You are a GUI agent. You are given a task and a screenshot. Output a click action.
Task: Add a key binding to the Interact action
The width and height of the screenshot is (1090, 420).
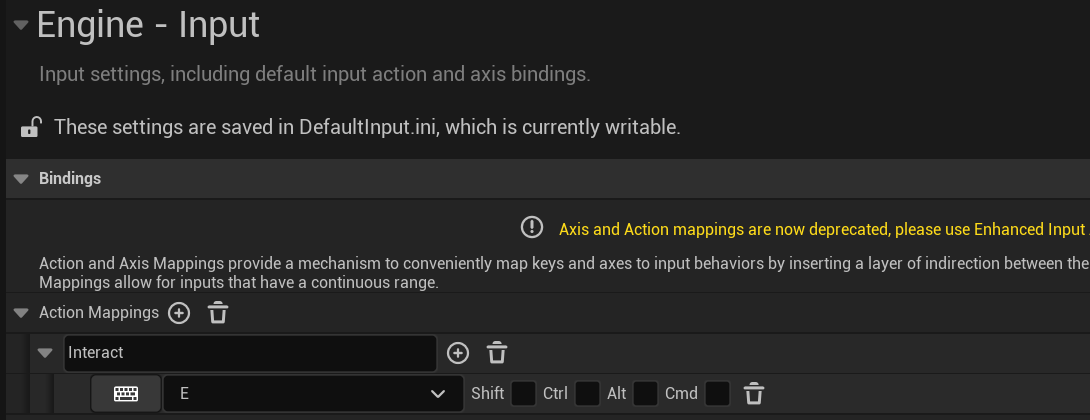pyautogui.click(x=457, y=353)
